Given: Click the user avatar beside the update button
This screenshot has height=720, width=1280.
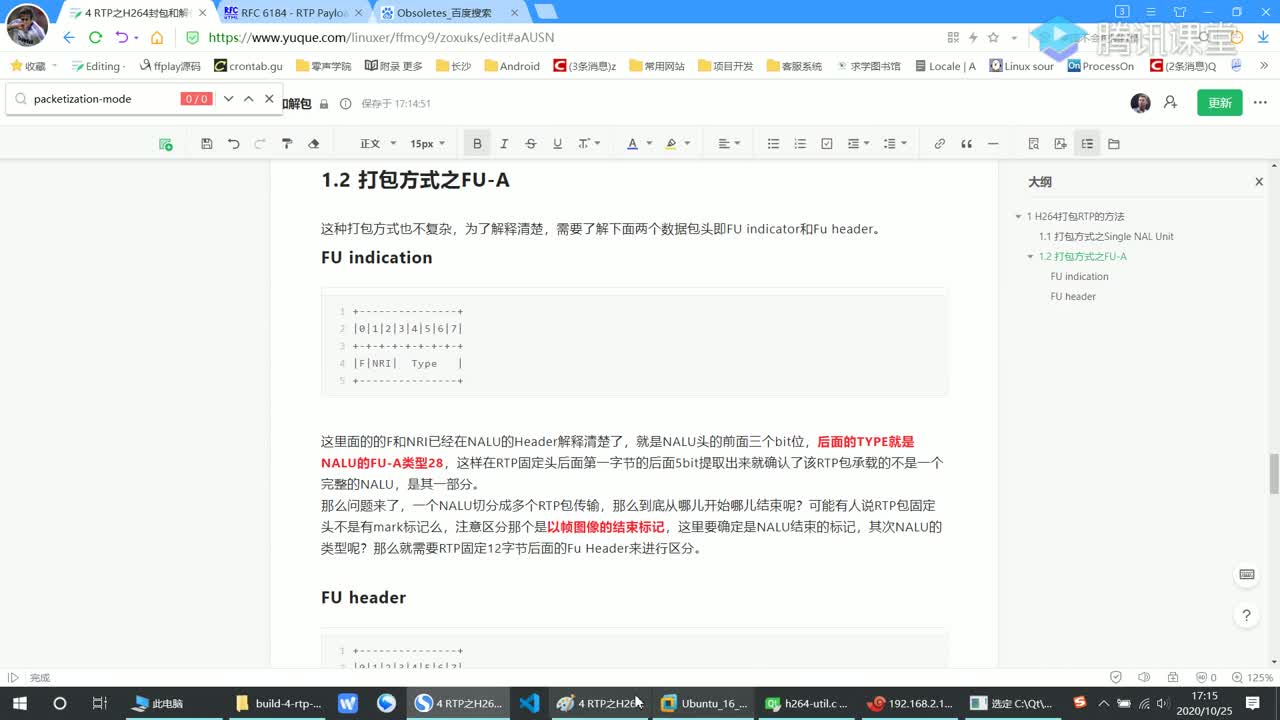Looking at the screenshot, I should pyautogui.click(x=1140, y=103).
